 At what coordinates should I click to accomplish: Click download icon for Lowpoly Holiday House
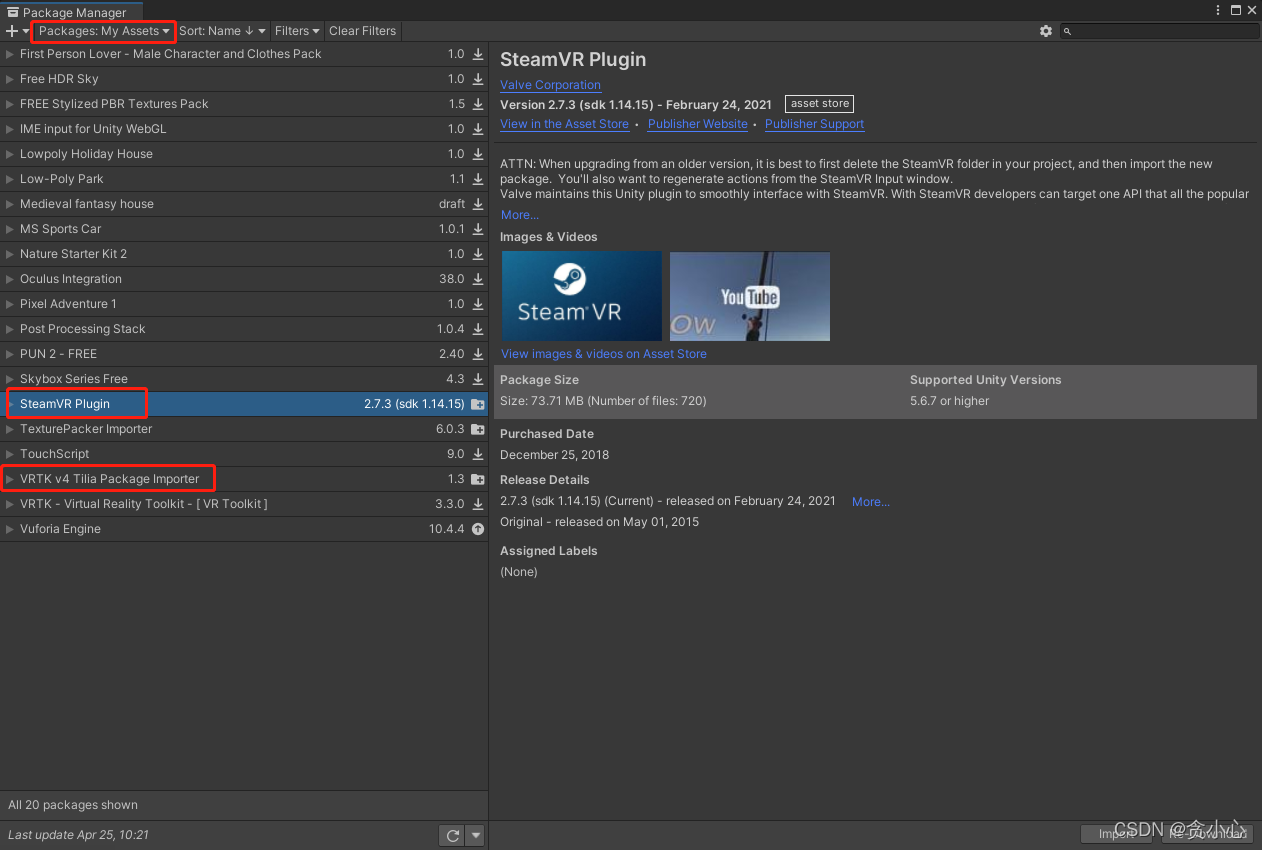point(478,154)
